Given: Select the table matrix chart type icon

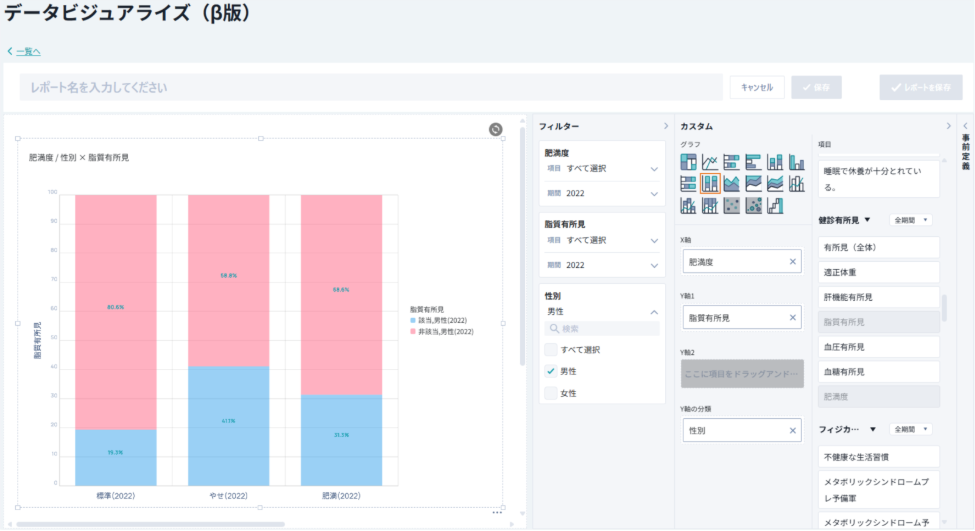Looking at the screenshot, I should pyautogui.click(x=688, y=162).
